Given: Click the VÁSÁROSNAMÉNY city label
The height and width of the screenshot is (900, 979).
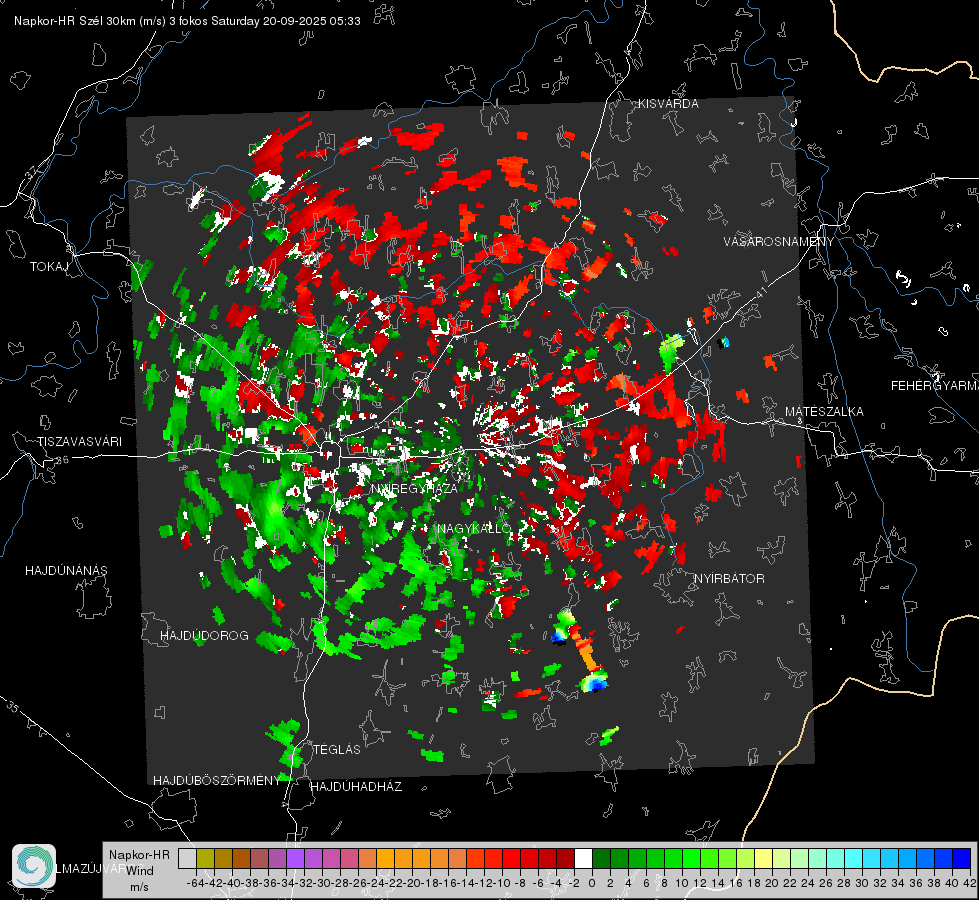Looking at the screenshot, I should (x=779, y=242).
